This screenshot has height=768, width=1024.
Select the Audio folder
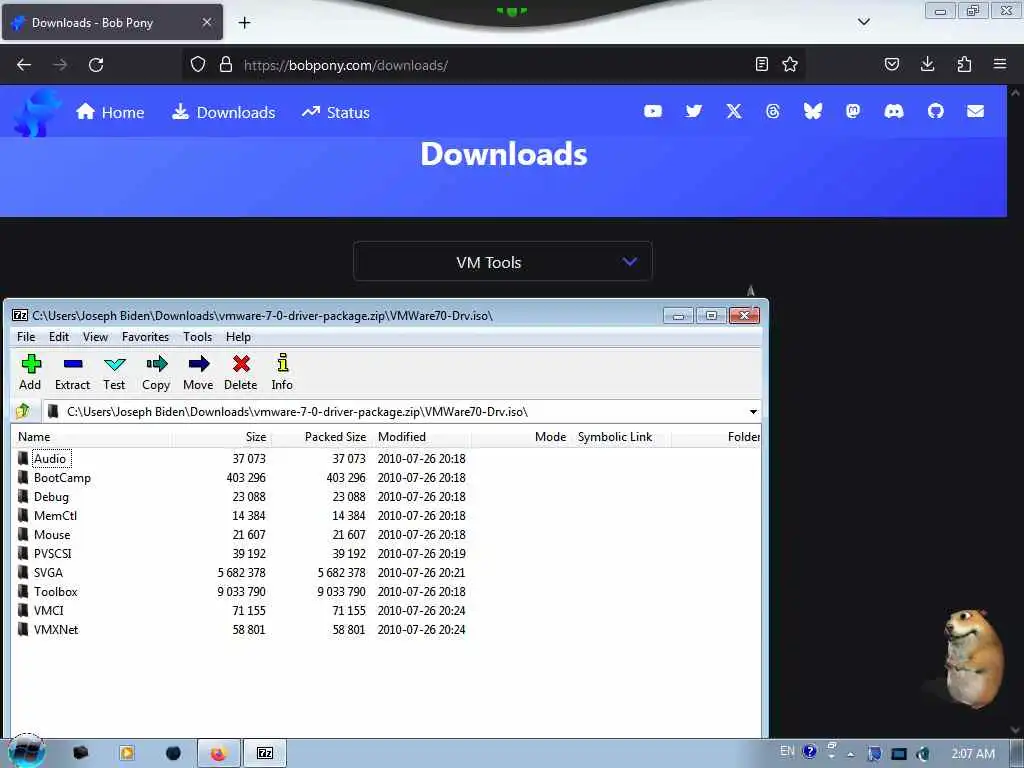(x=50, y=458)
